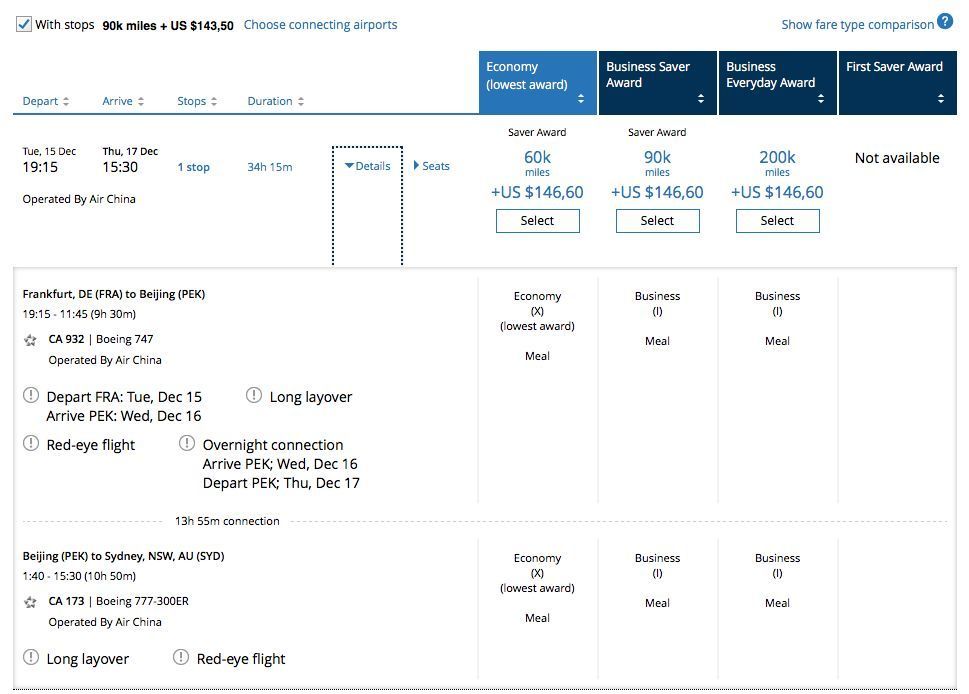The height and width of the screenshot is (694, 969).
Task: Click CA 173 | Boeing 777-300ER flight info
Action: (119, 601)
